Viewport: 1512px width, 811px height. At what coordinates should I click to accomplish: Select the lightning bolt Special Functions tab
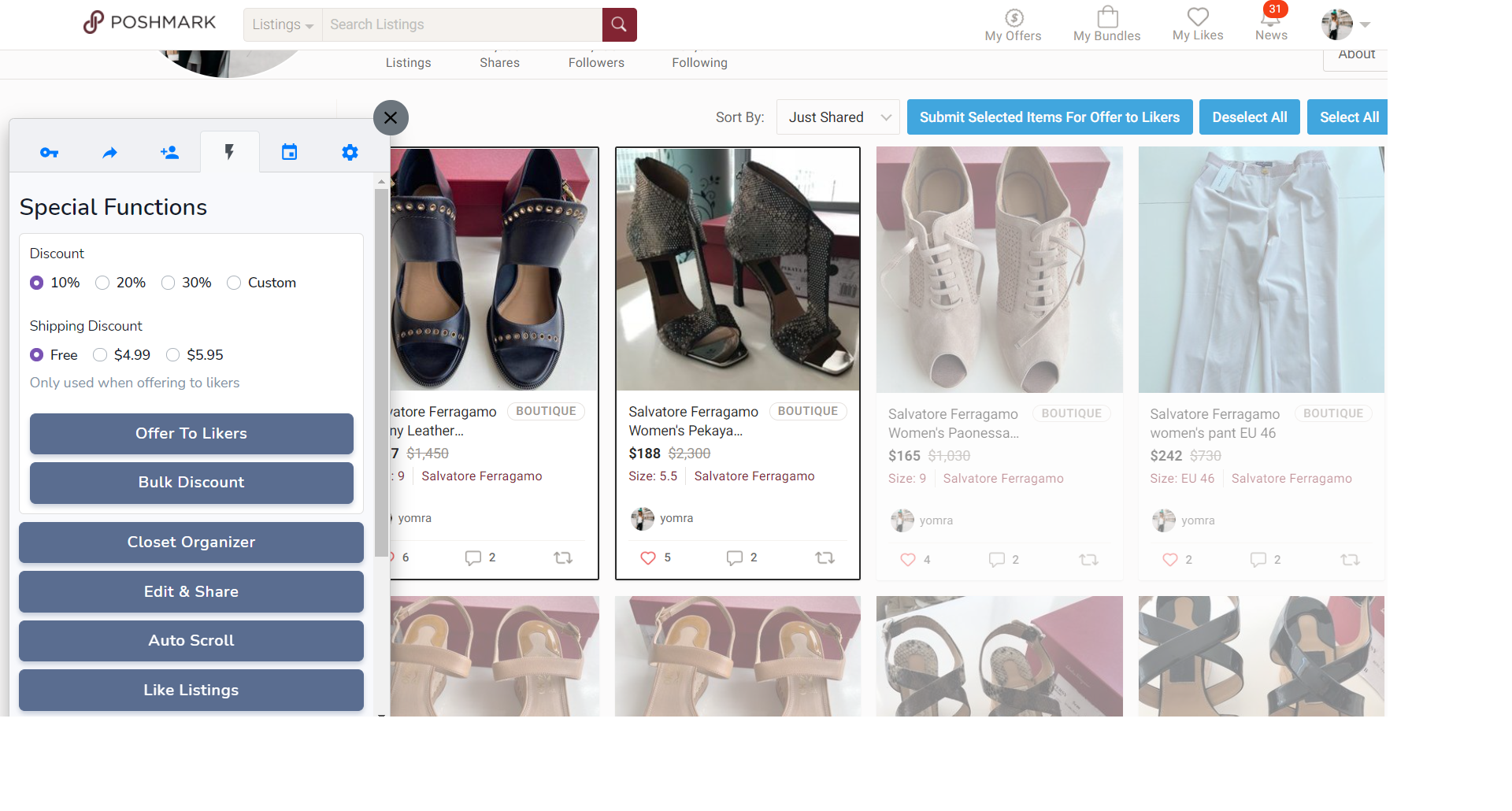coord(229,152)
